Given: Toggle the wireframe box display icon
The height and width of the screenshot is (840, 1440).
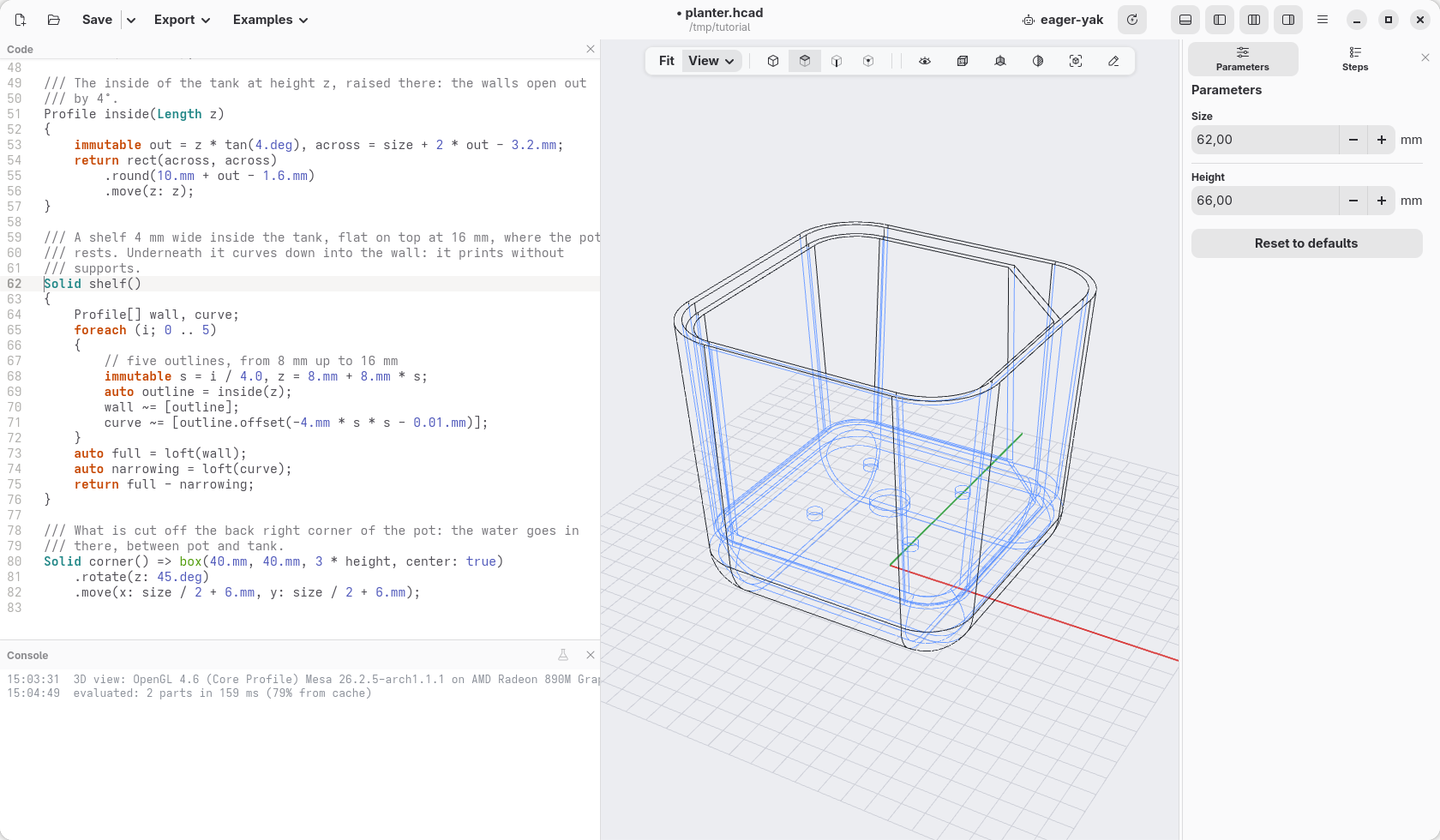Looking at the screenshot, I should (x=963, y=61).
